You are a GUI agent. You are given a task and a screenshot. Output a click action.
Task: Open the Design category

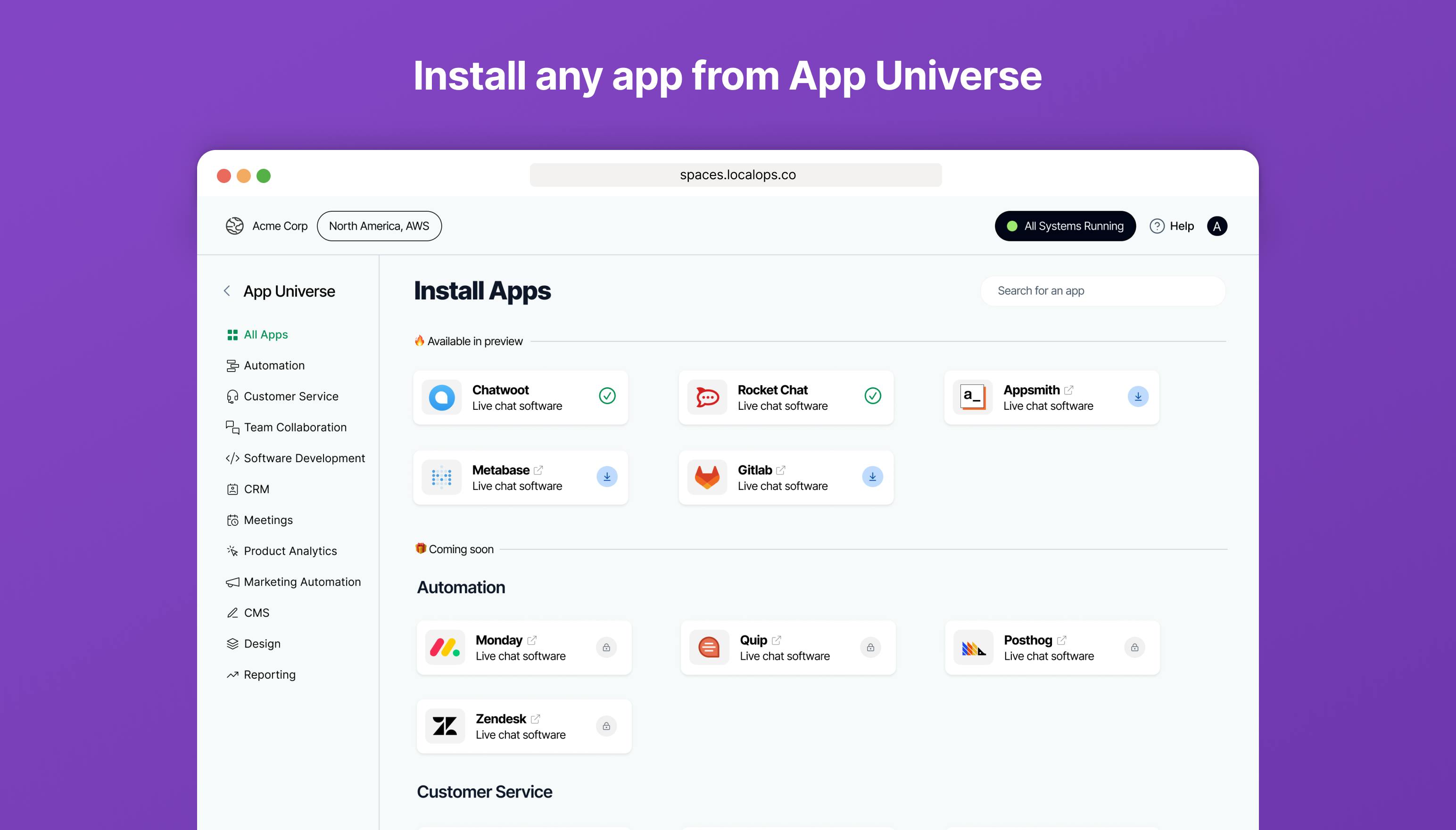click(x=254, y=644)
